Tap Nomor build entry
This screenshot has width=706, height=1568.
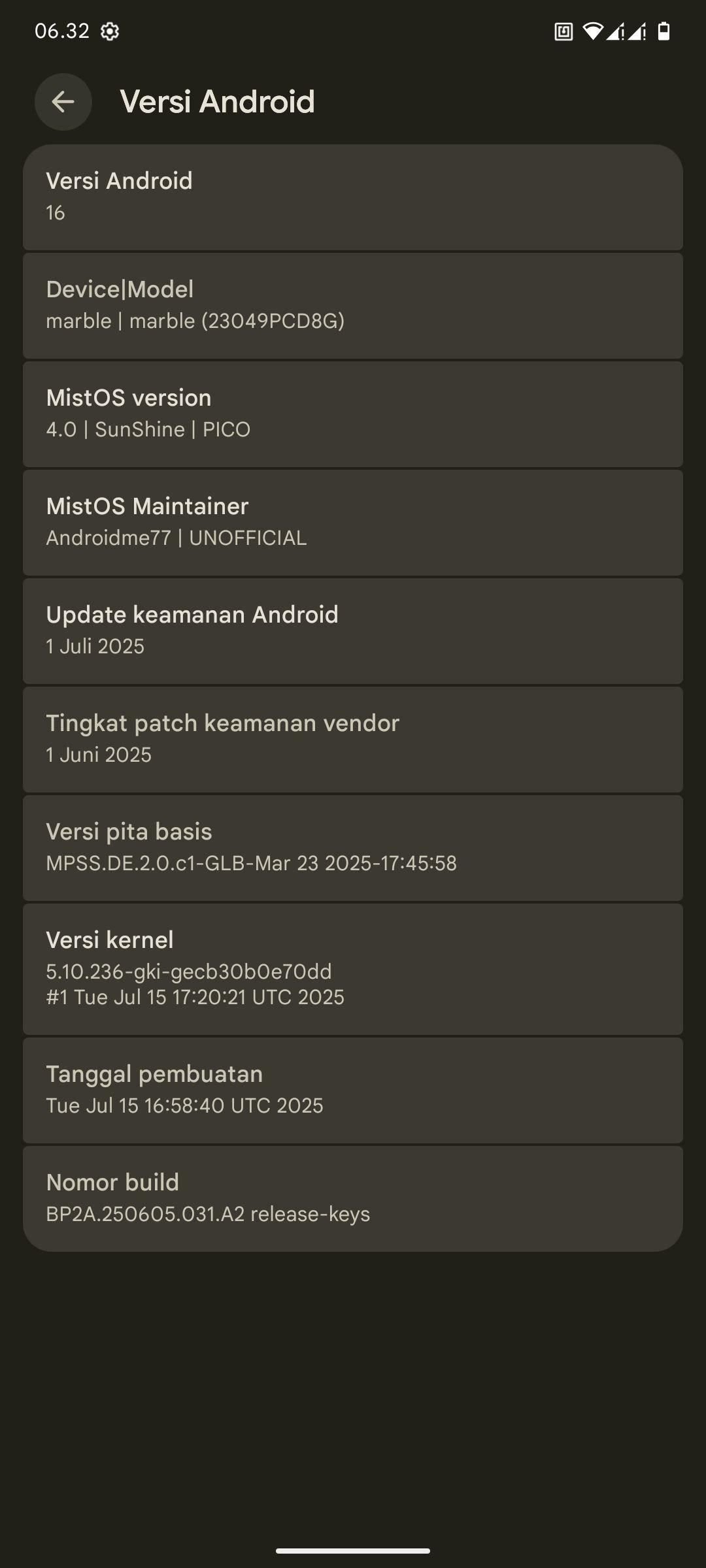(x=353, y=1199)
